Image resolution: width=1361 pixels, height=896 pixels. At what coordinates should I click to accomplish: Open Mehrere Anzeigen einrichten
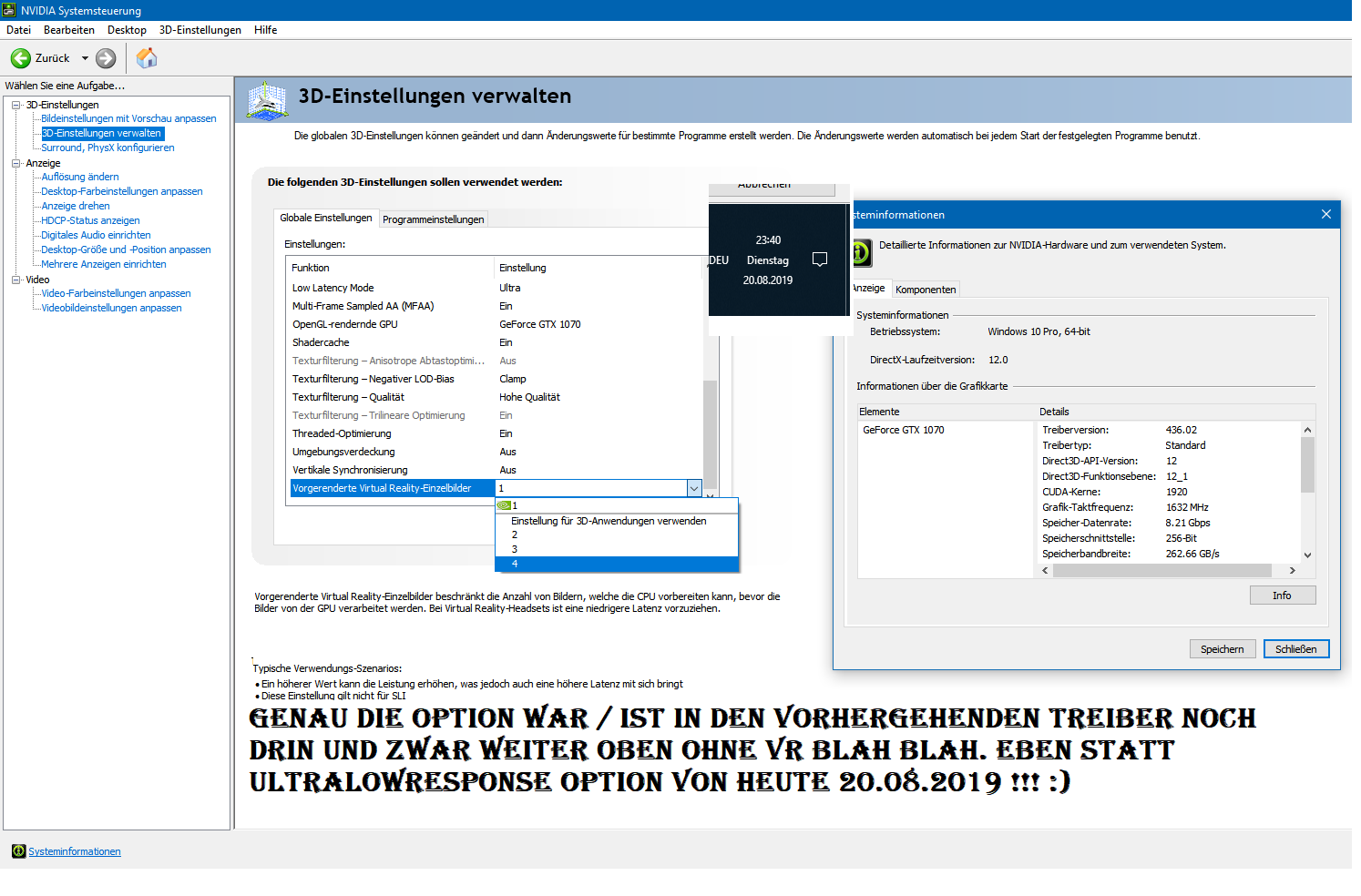point(104,264)
